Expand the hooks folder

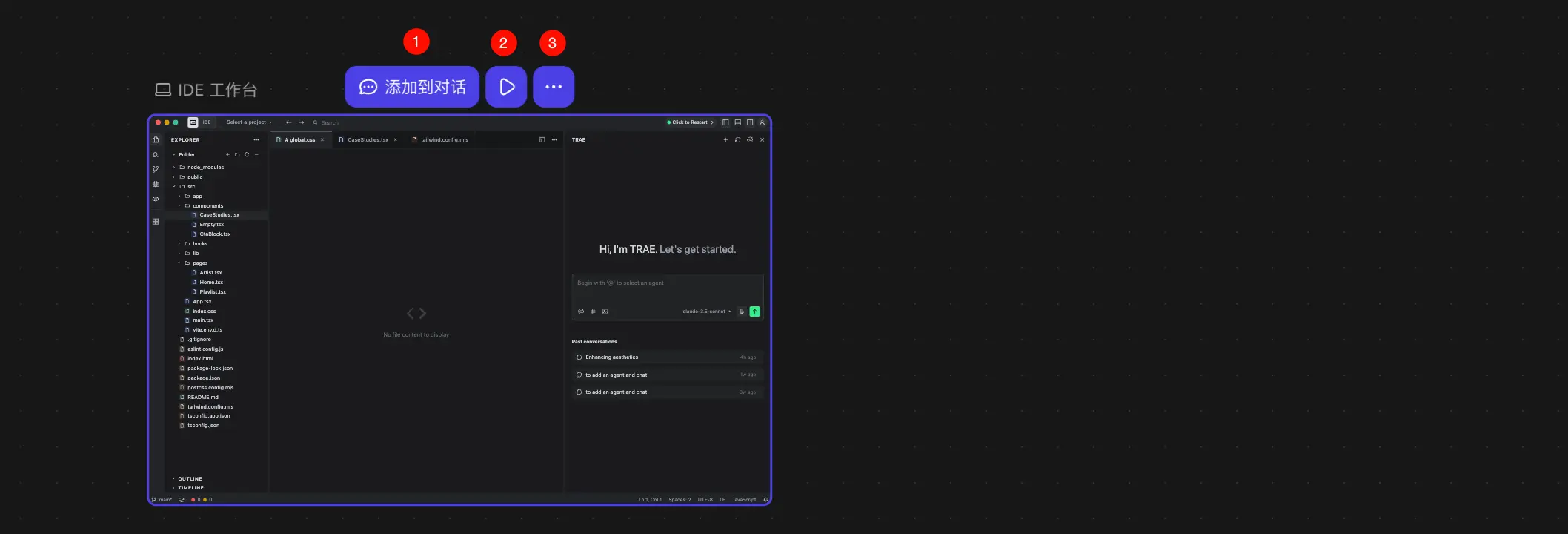pos(179,244)
